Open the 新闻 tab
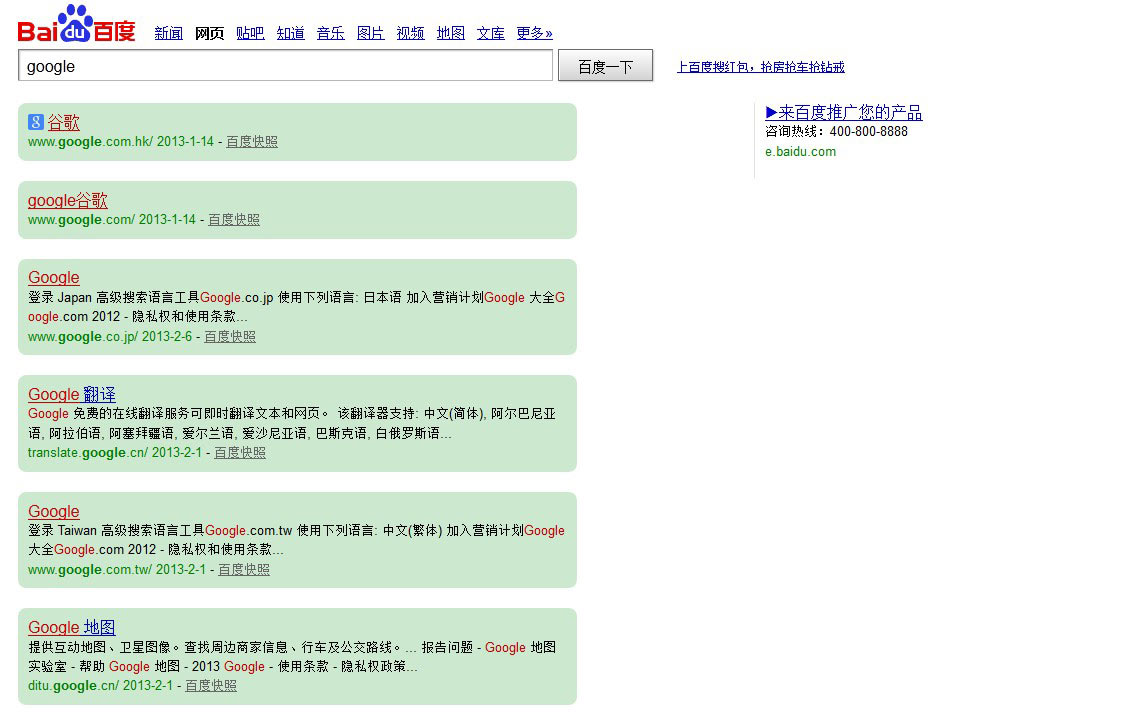Image resolution: width=1126 pixels, height=720 pixels. (x=169, y=33)
